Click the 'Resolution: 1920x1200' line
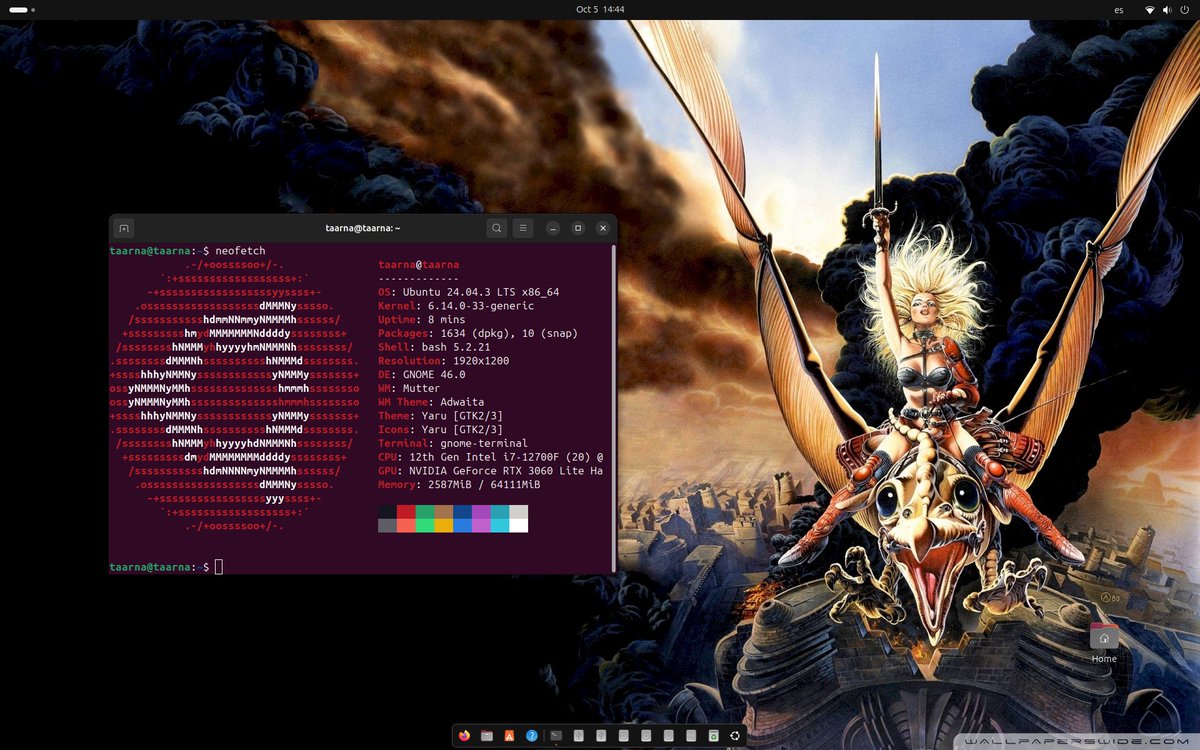This screenshot has width=1200, height=750. tap(443, 361)
